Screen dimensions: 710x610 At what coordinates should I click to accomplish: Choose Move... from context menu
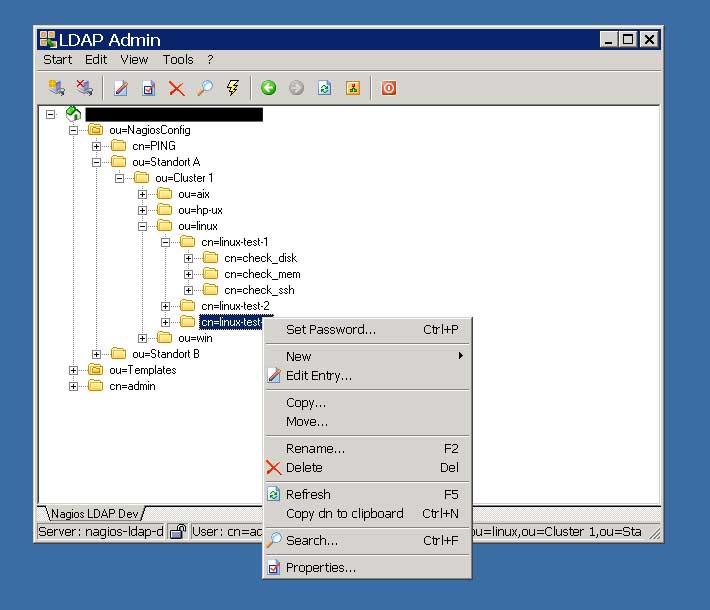tap(367, 422)
